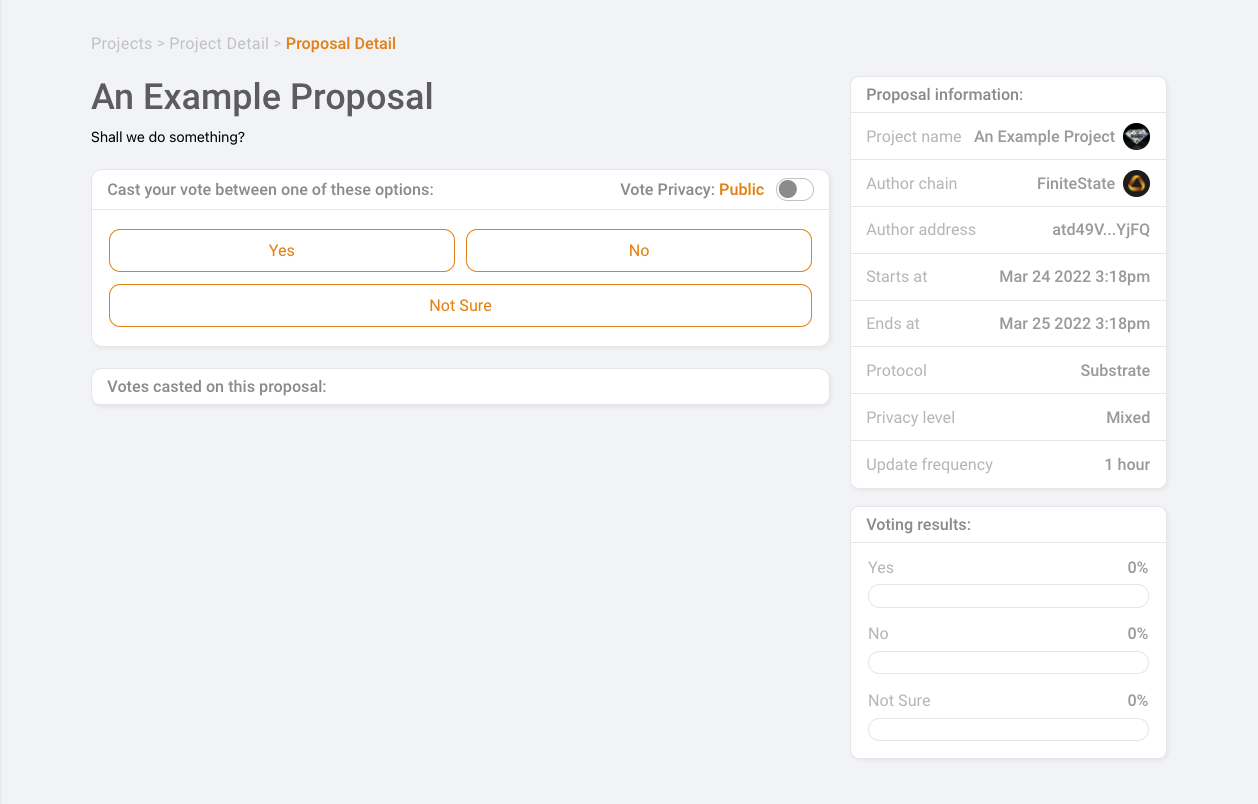The width and height of the screenshot is (1258, 804).
Task: Select the Not Sure vote option
Action: (x=460, y=306)
